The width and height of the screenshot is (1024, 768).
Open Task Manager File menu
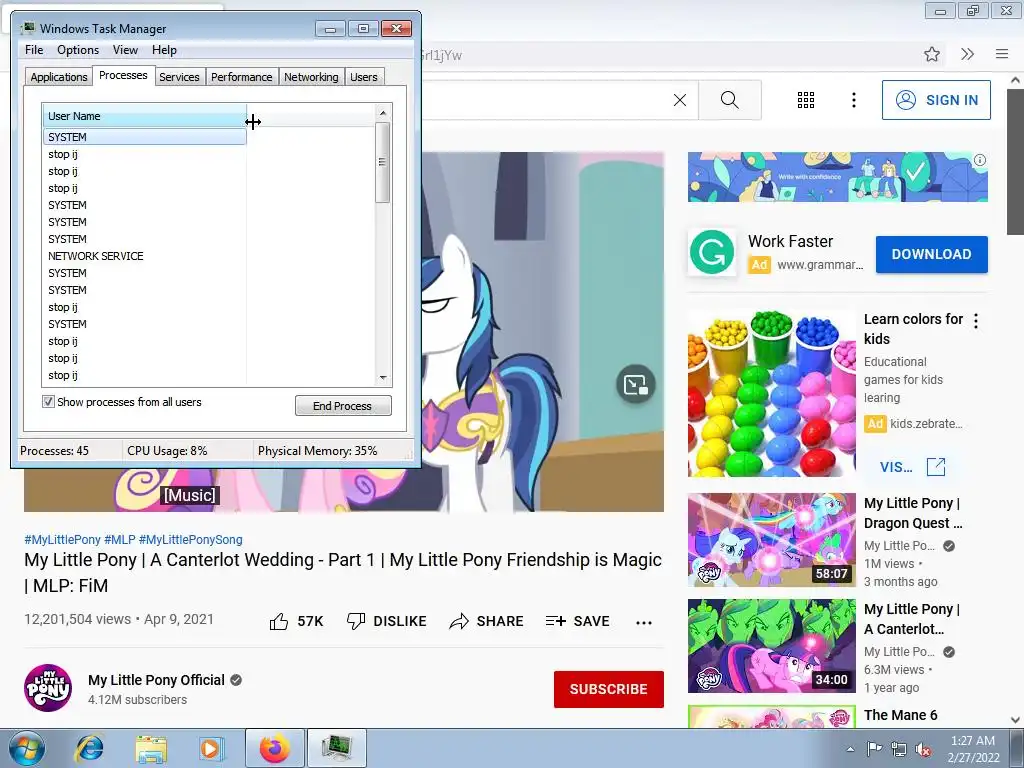[x=34, y=50]
